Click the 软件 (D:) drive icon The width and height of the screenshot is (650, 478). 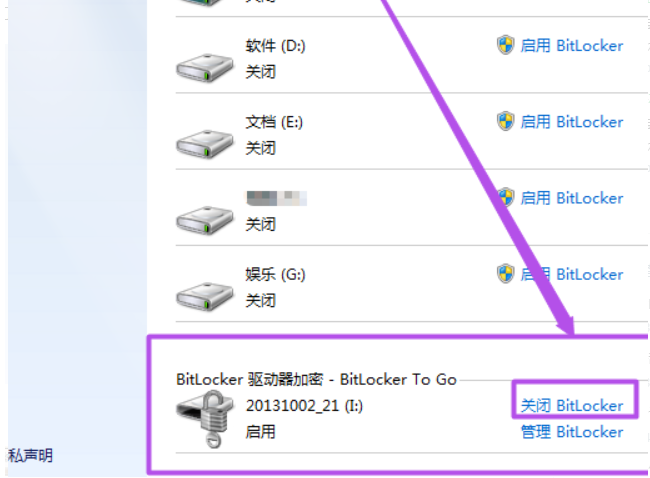pyautogui.click(x=204, y=68)
